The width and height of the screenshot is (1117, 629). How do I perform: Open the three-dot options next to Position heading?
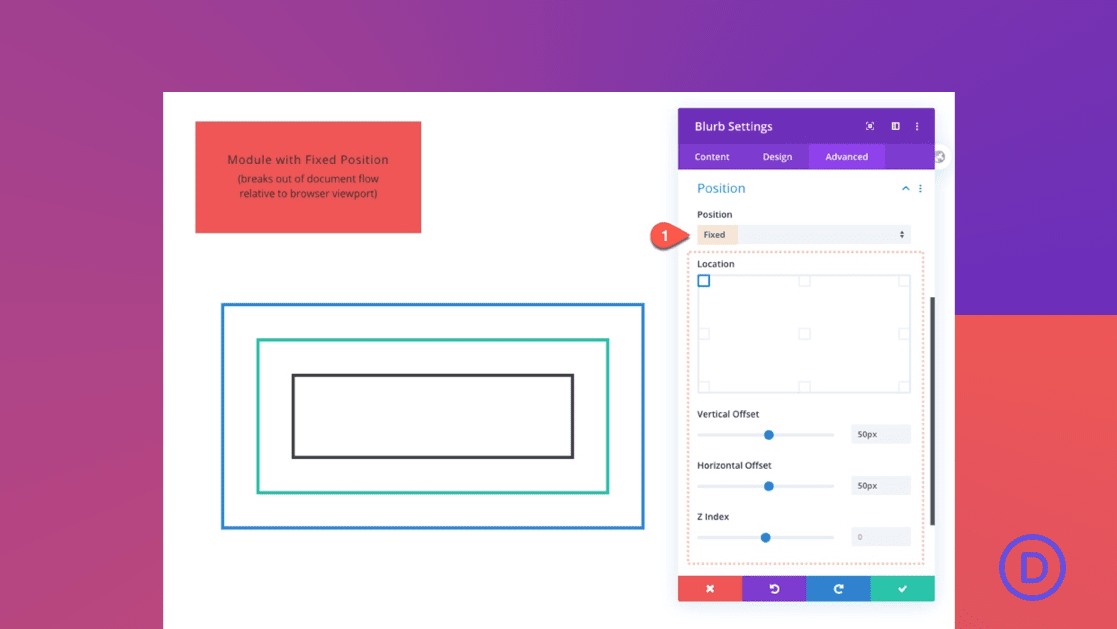920,188
